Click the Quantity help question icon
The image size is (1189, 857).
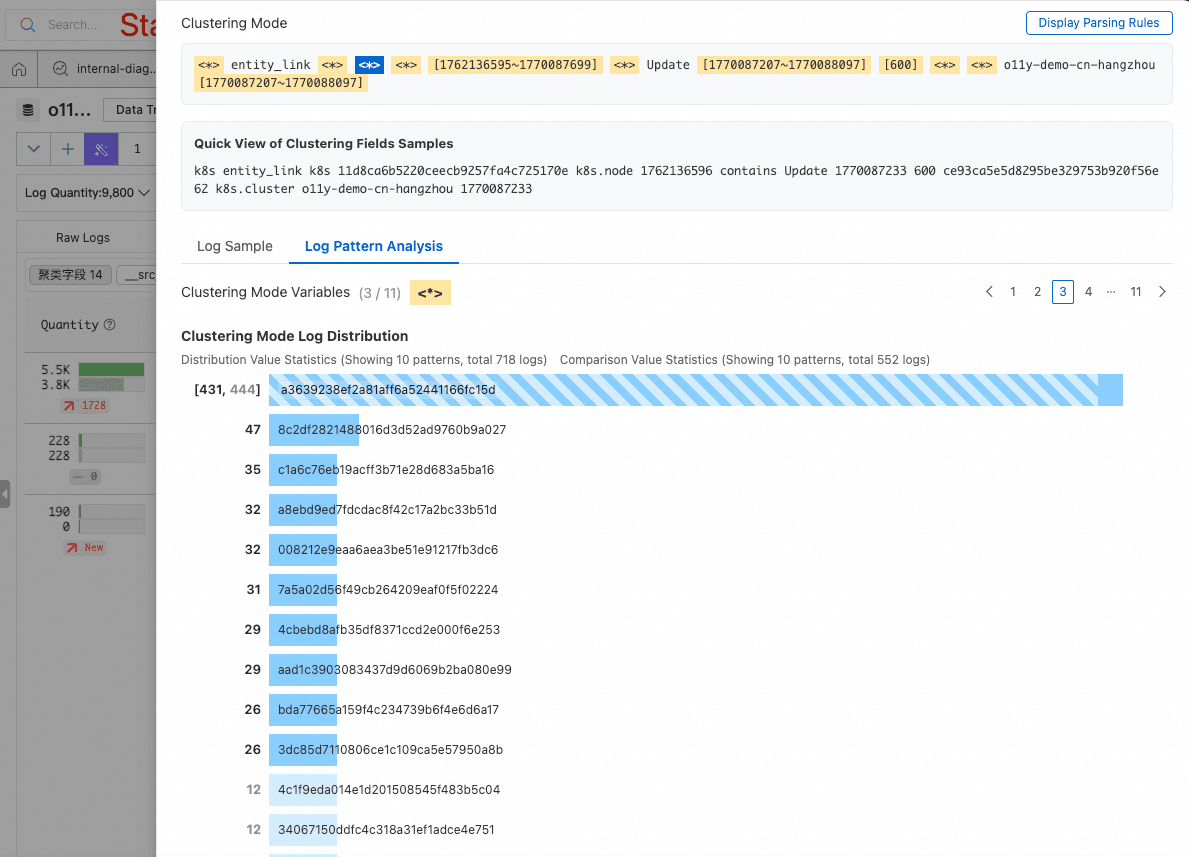[x=110, y=325]
